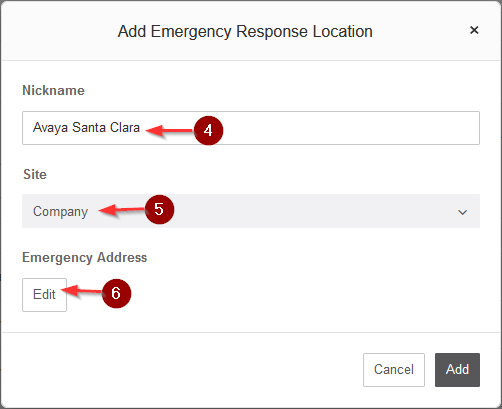Click the red arrow pointing at Avaya Santa Clara
The height and width of the screenshot is (409, 502).
pos(169,130)
